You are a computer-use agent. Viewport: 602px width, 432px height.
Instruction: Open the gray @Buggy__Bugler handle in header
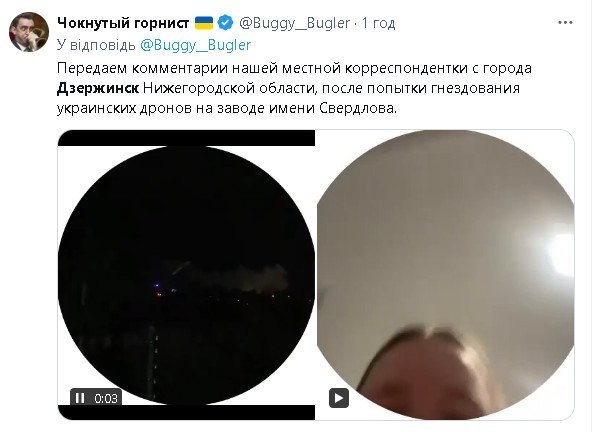(x=294, y=23)
